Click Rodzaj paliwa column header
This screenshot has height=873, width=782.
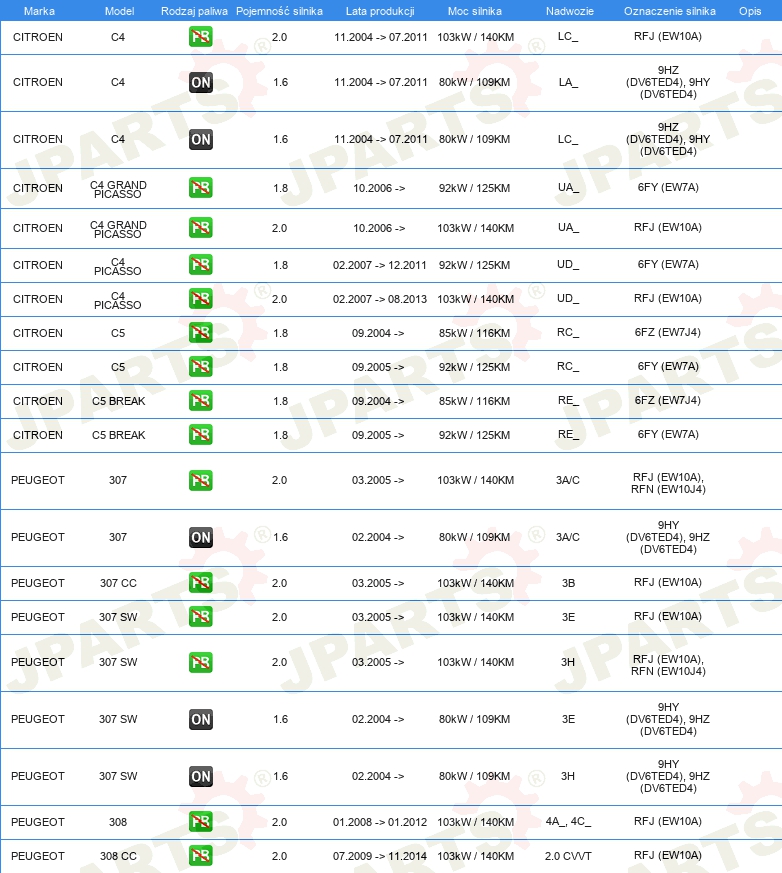pyautogui.click(x=194, y=11)
